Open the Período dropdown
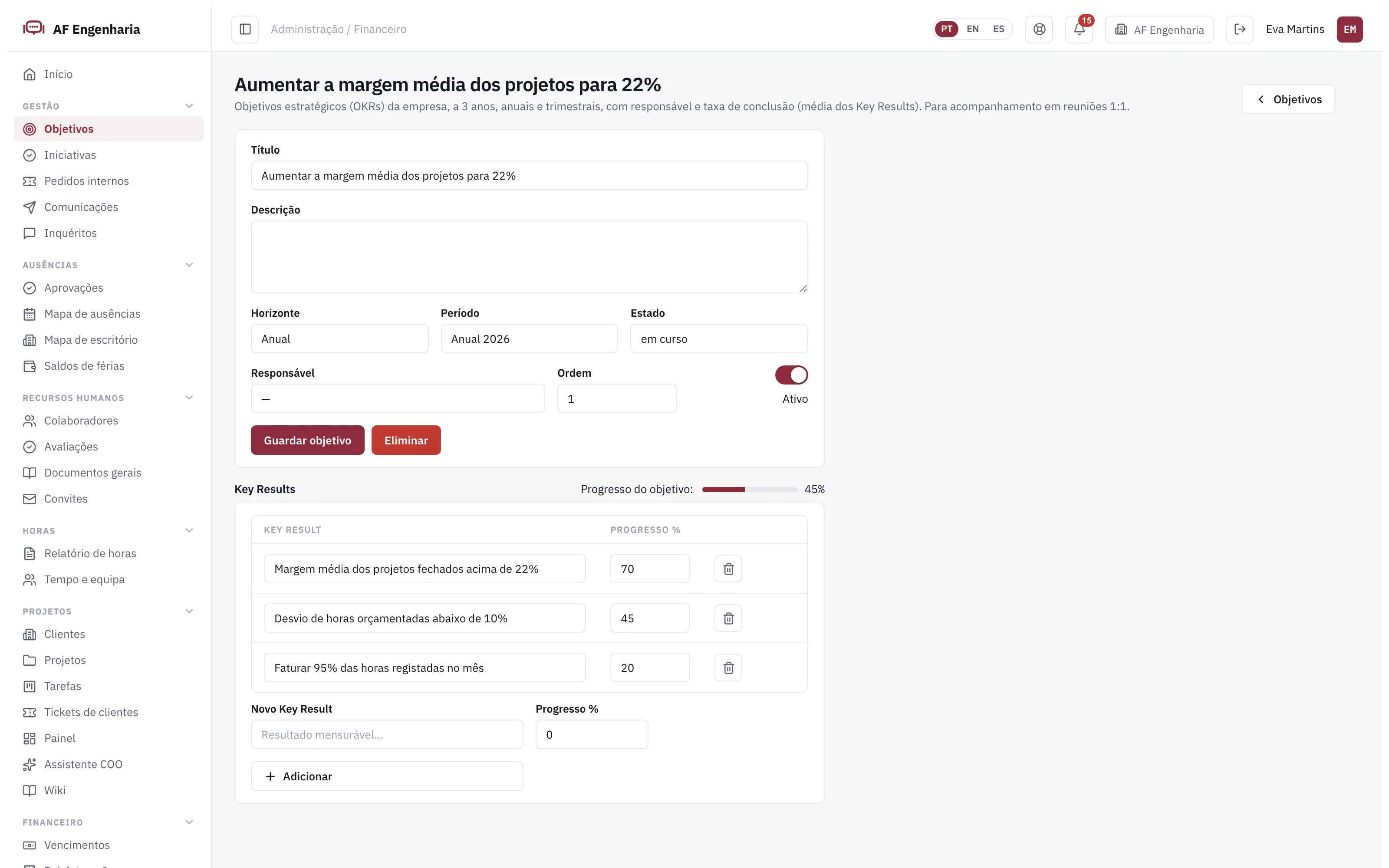The width and height of the screenshot is (1389, 868). pyautogui.click(x=529, y=339)
